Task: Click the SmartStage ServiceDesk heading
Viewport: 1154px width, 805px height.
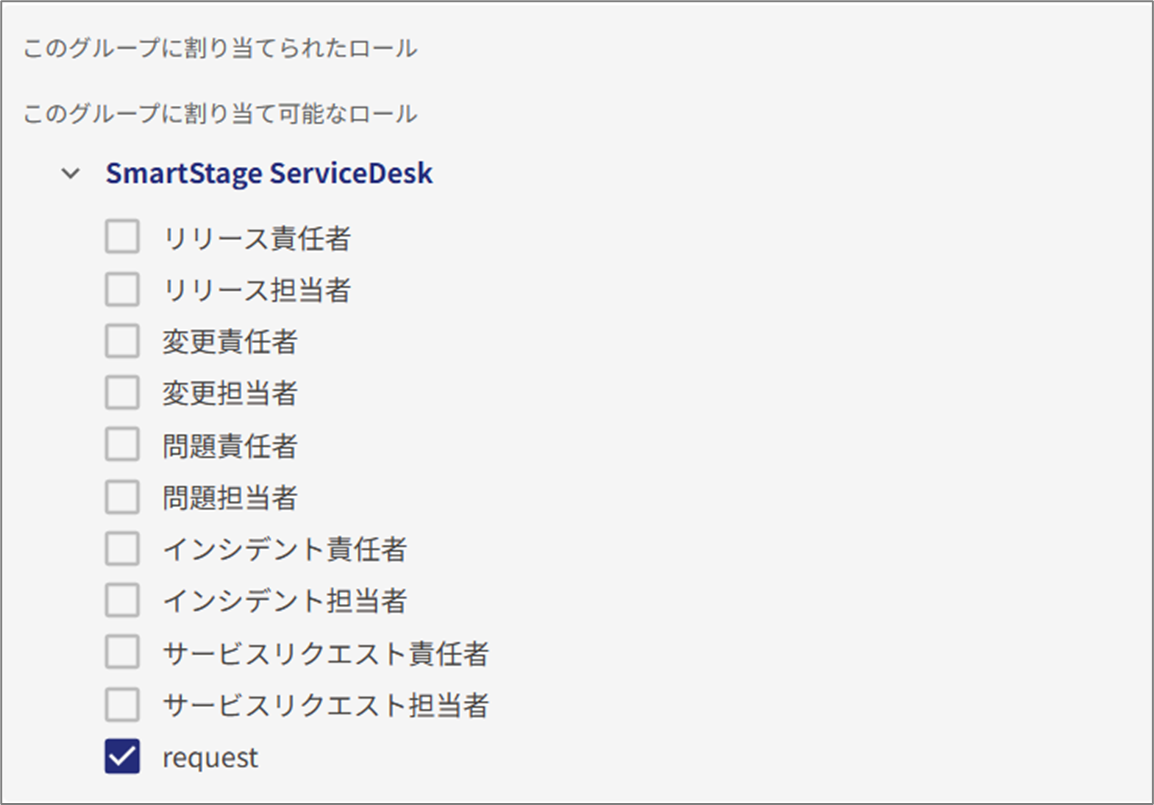Action: (x=269, y=173)
